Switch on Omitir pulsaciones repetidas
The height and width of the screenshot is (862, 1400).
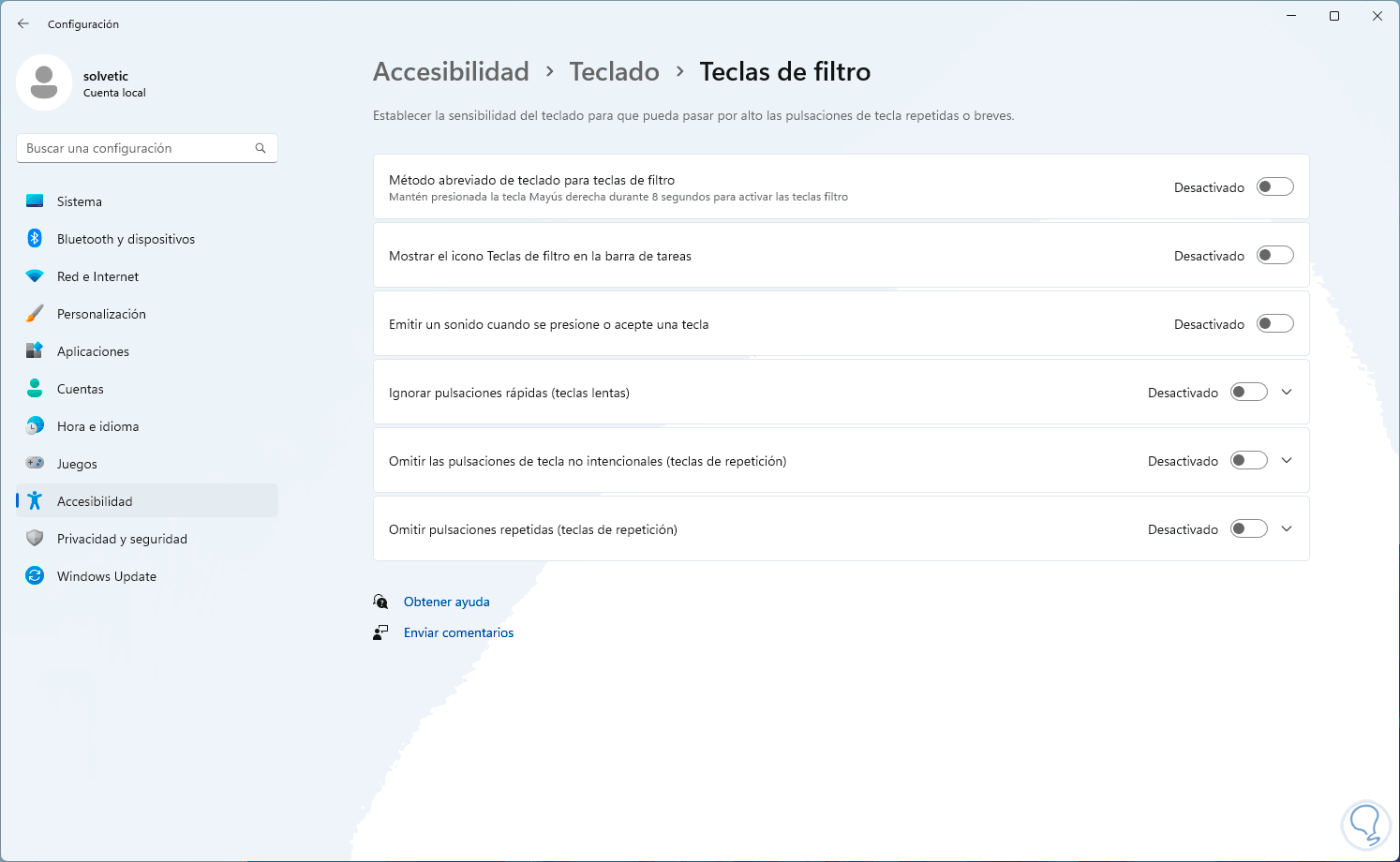(1248, 529)
